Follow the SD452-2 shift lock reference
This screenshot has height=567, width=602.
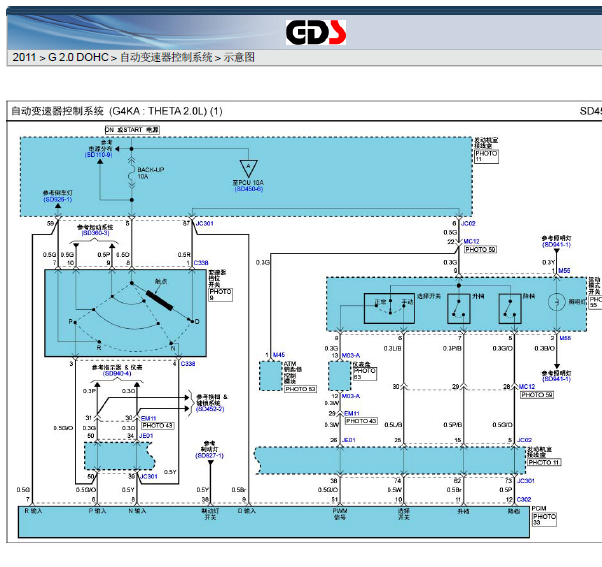click(210, 409)
